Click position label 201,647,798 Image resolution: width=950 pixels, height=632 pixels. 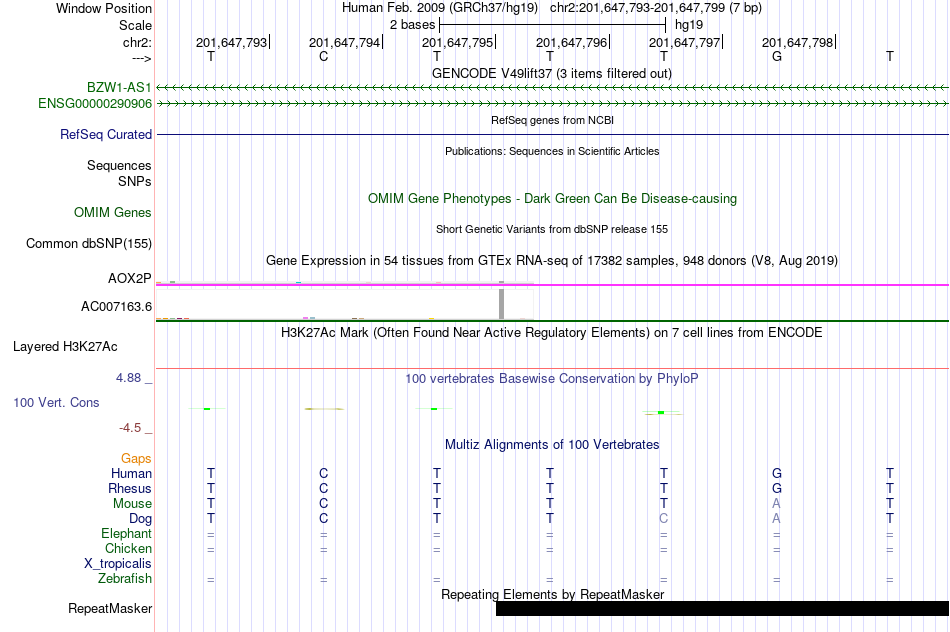pyautogui.click(x=797, y=42)
